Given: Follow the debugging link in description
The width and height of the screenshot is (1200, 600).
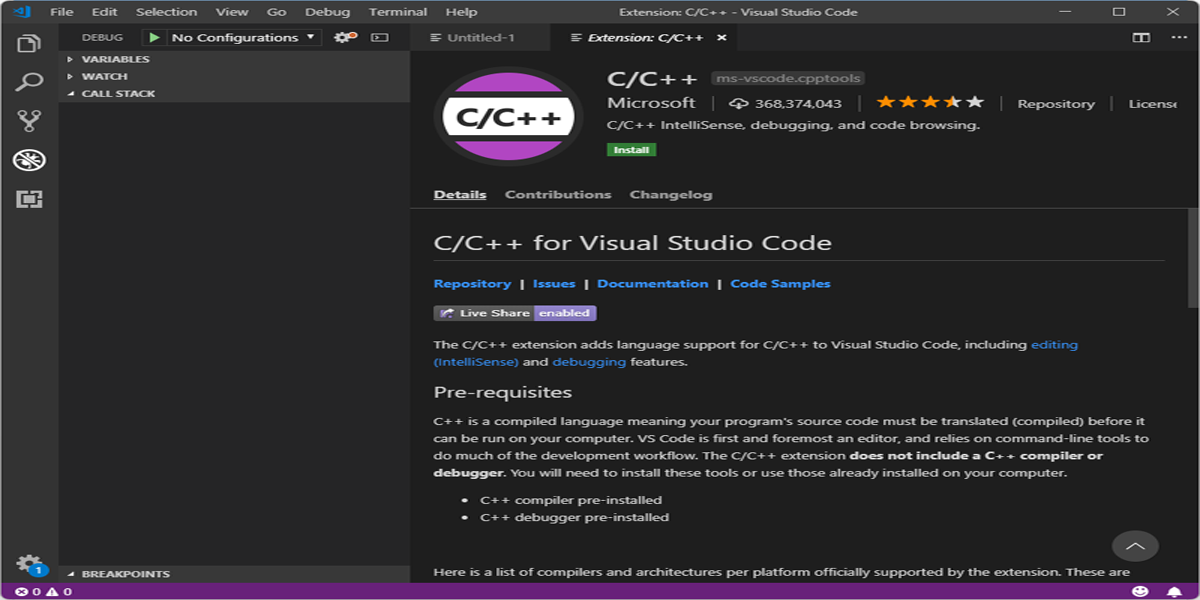Looking at the screenshot, I should click(589, 362).
